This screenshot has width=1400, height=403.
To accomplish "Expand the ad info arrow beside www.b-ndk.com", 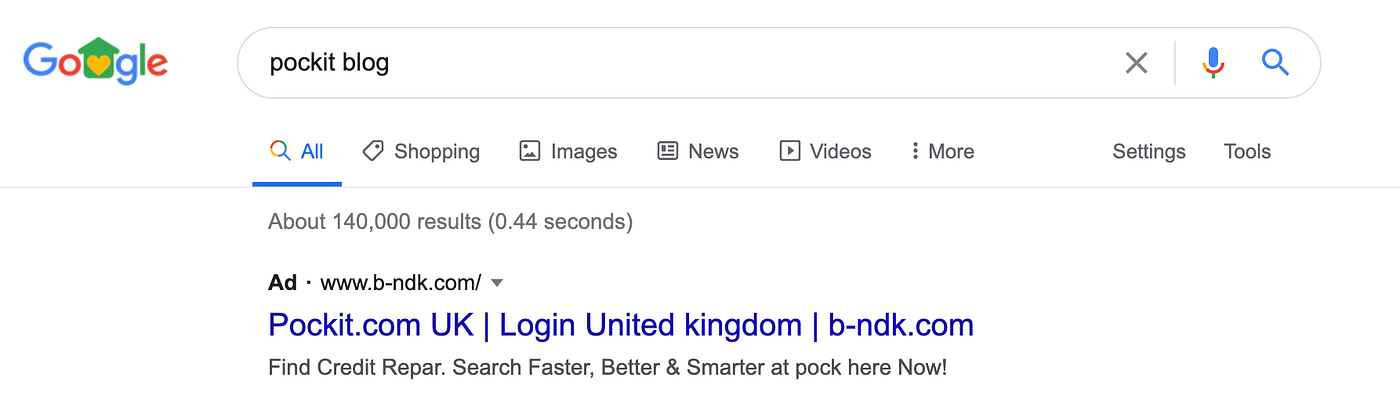I will pyautogui.click(x=497, y=283).
